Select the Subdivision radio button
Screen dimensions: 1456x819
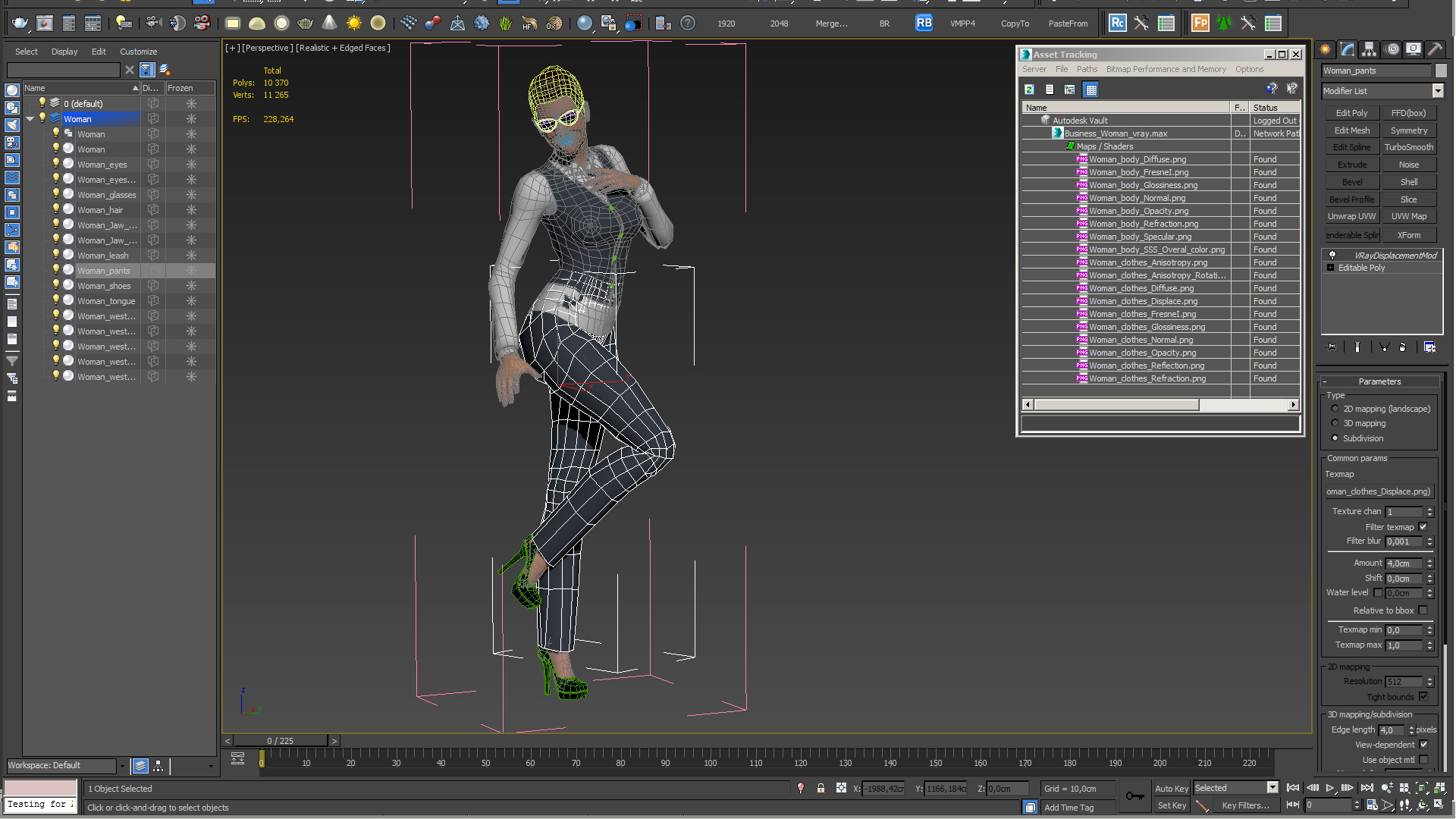click(x=1335, y=438)
